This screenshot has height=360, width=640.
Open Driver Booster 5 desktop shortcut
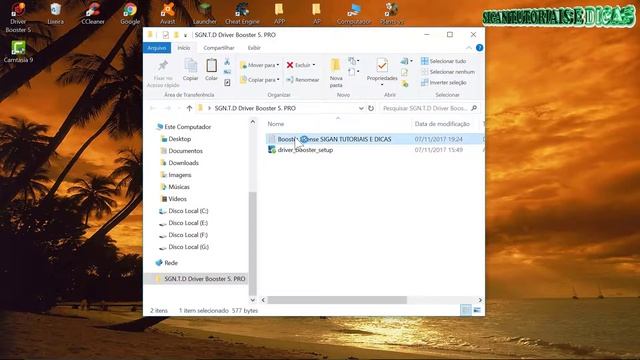pos(18,17)
